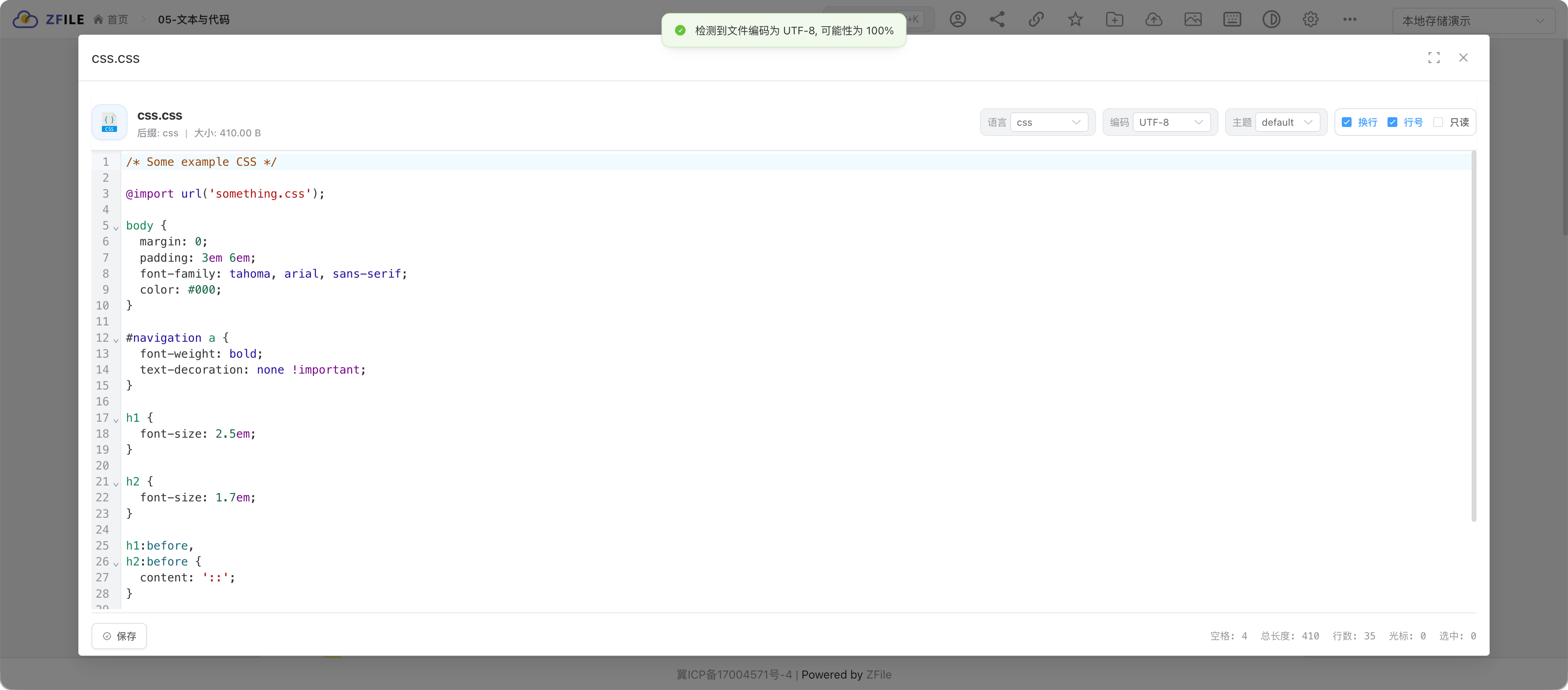Click the ZFILE cloud logo
This screenshot has width=1568, height=690.
[x=25, y=20]
